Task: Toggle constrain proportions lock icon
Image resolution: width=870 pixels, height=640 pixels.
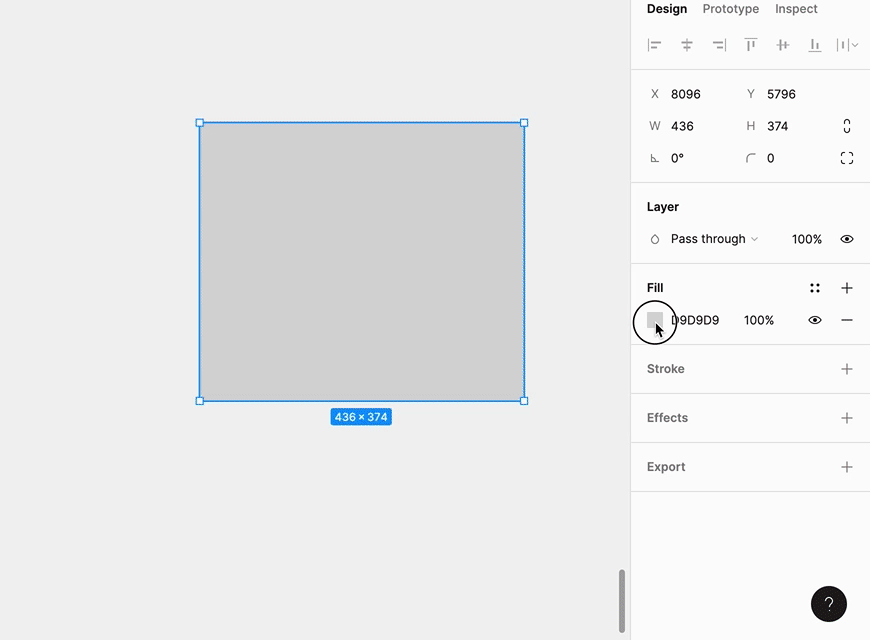Action: point(847,126)
